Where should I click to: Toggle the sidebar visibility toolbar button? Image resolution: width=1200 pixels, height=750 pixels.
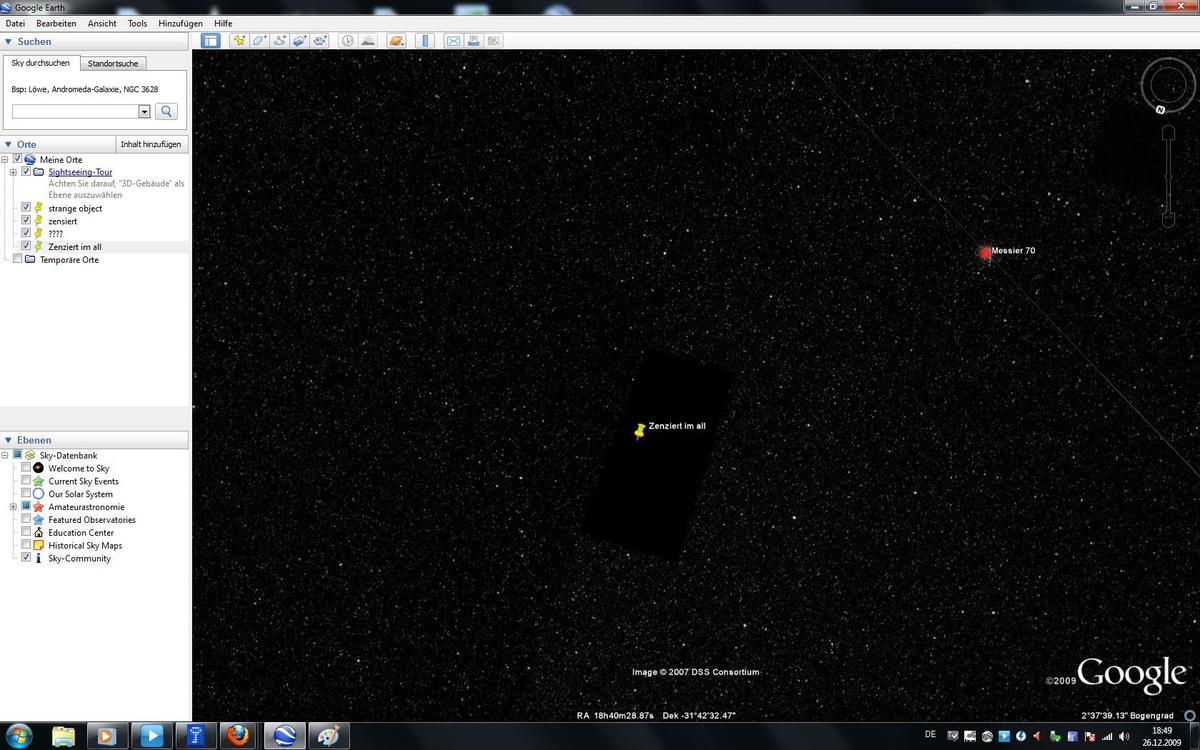click(211, 41)
